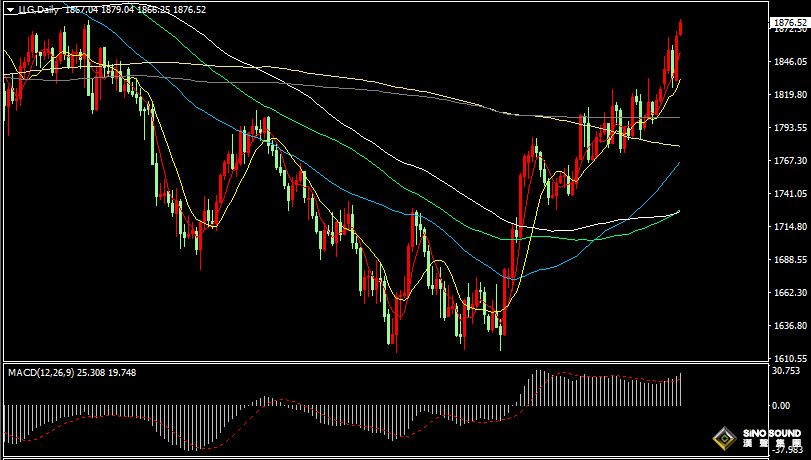Click the 1636.80 price axis label
The width and height of the screenshot is (811, 460).
pyautogui.click(x=789, y=326)
